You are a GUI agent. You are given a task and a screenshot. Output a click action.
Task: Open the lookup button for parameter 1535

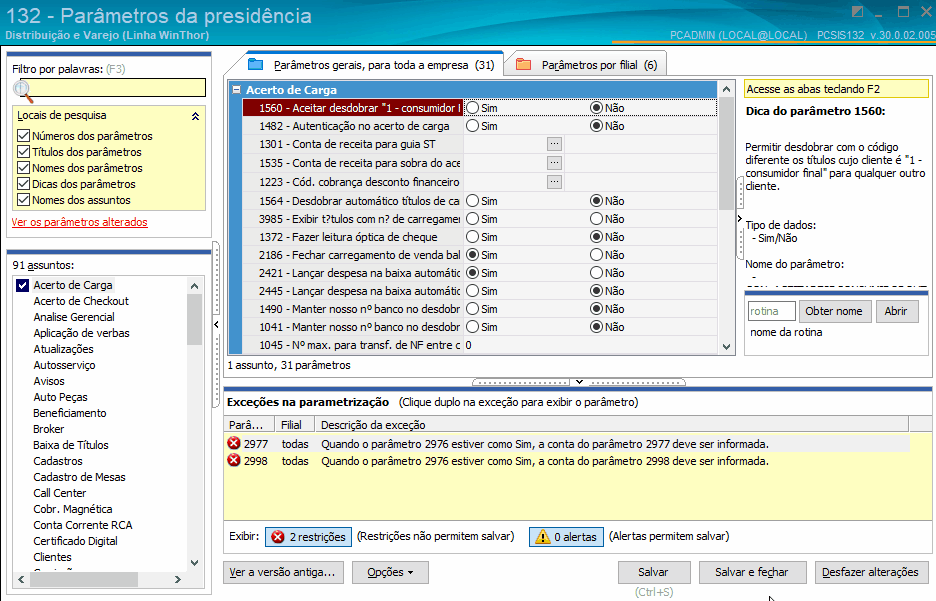(555, 162)
